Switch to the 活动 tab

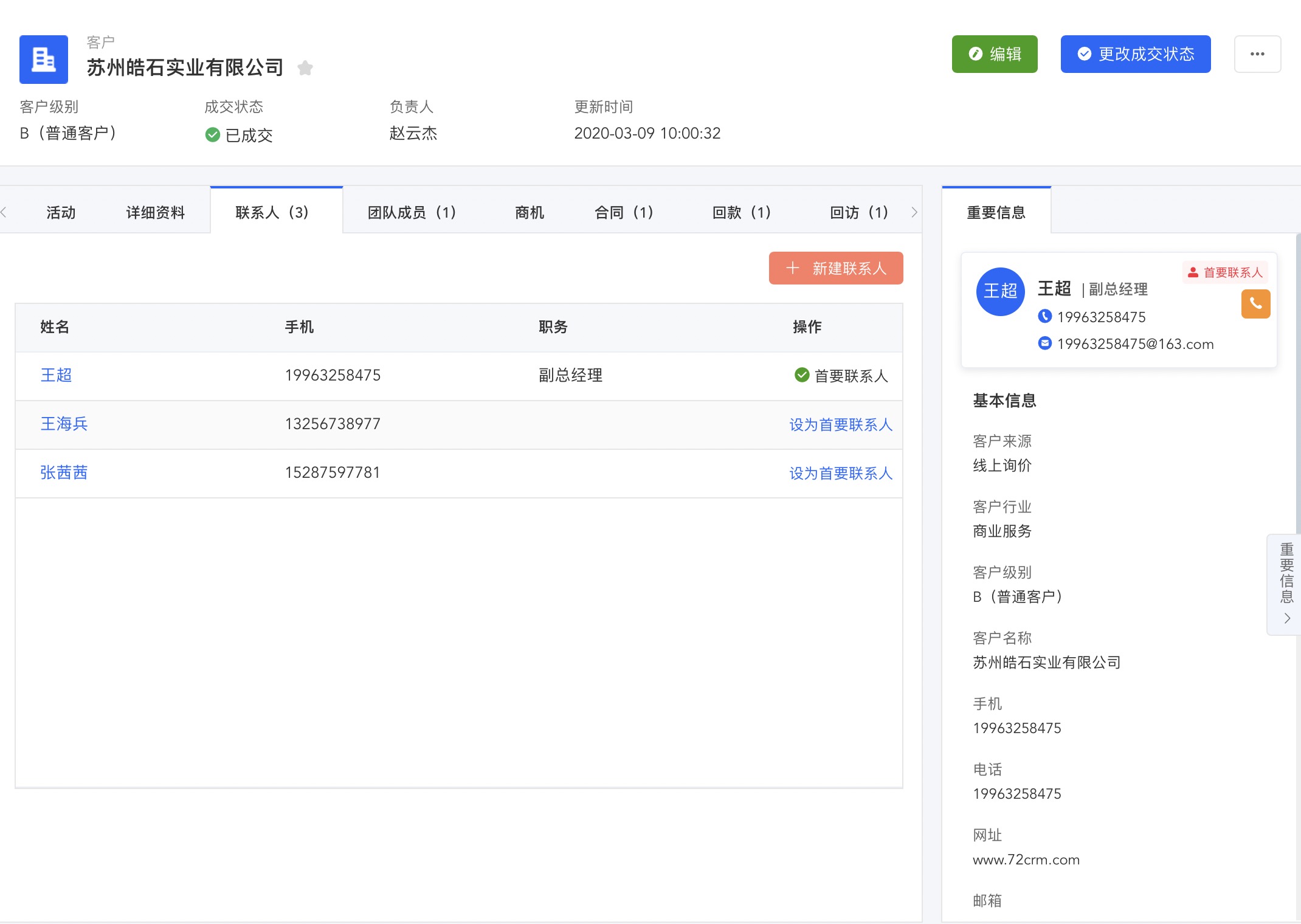[x=61, y=212]
